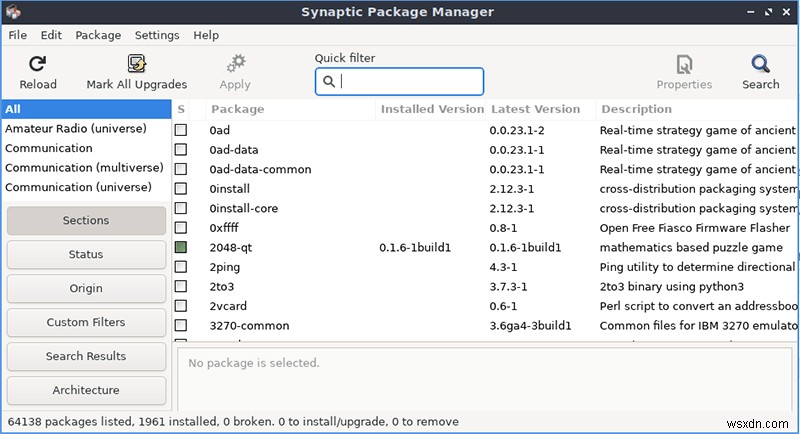Image resolution: width=800 pixels, height=434 pixels.
Task: Select the 0ad-data package name
Action: (234, 150)
